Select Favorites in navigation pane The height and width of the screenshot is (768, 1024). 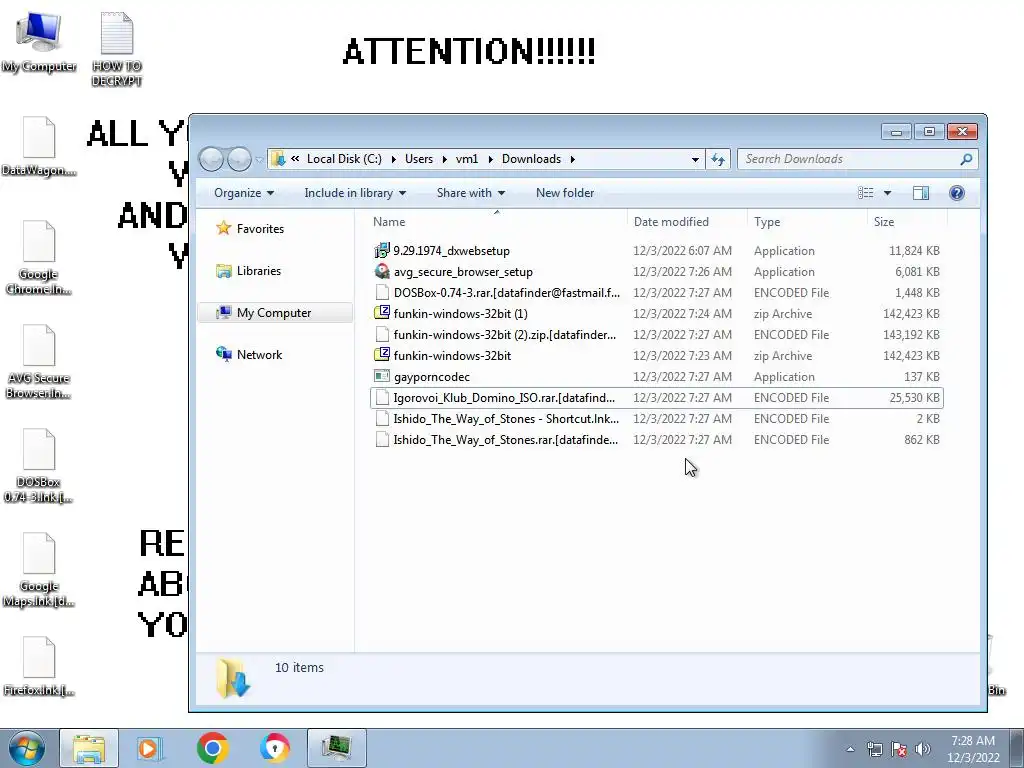tap(251, 229)
